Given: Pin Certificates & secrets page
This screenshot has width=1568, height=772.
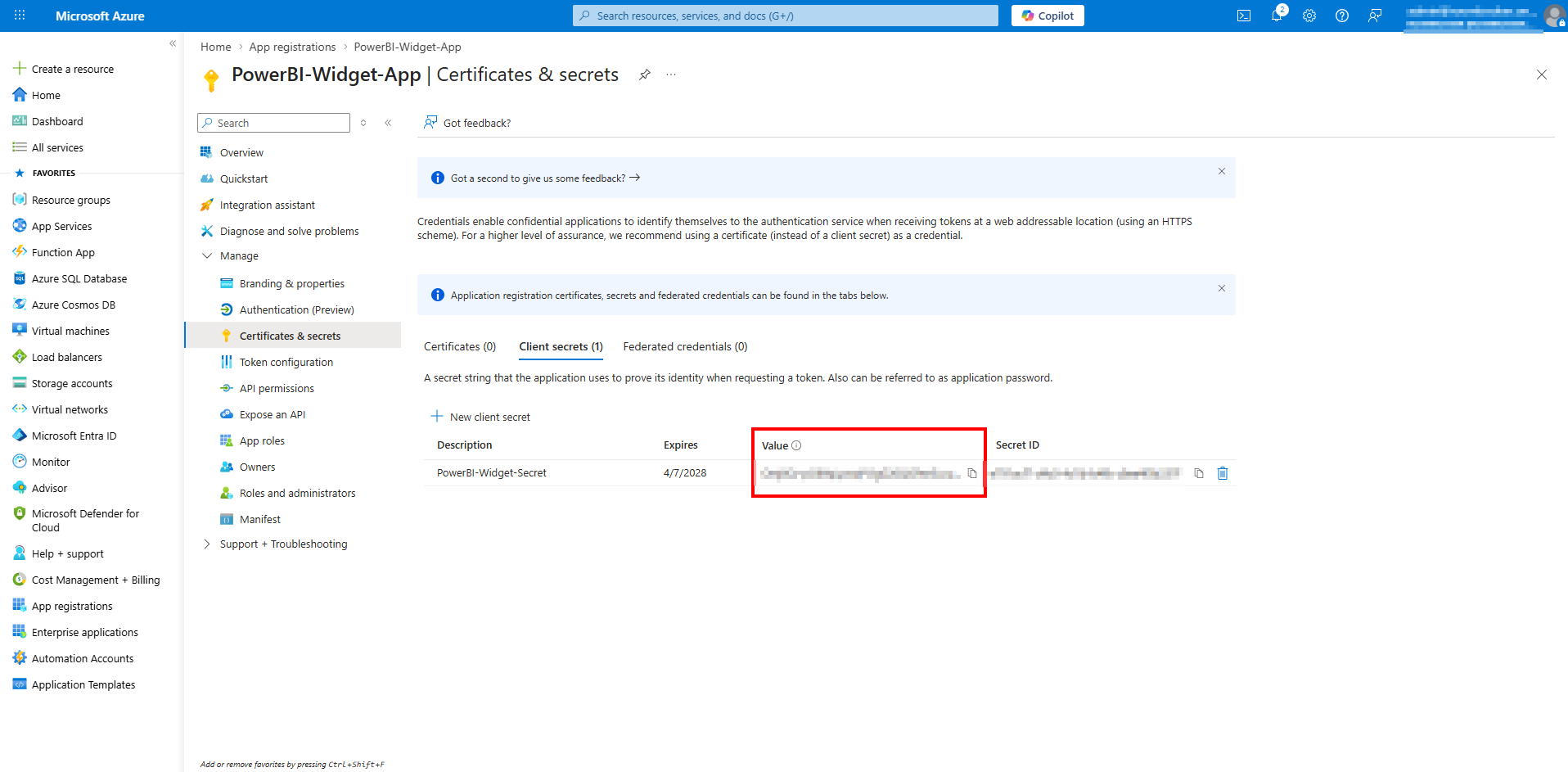Looking at the screenshot, I should click(645, 74).
